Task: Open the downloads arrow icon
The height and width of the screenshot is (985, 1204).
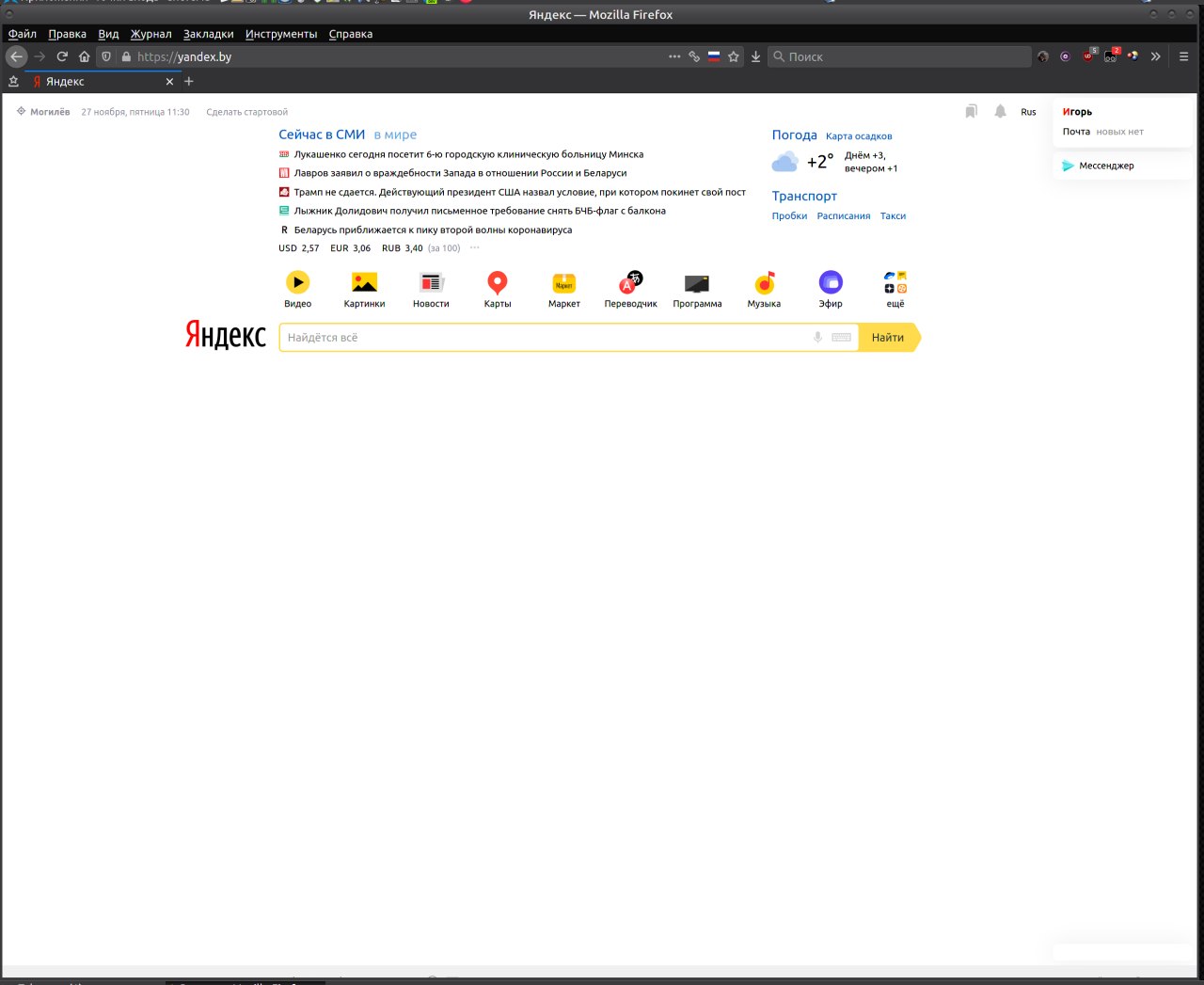Action: click(755, 56)
